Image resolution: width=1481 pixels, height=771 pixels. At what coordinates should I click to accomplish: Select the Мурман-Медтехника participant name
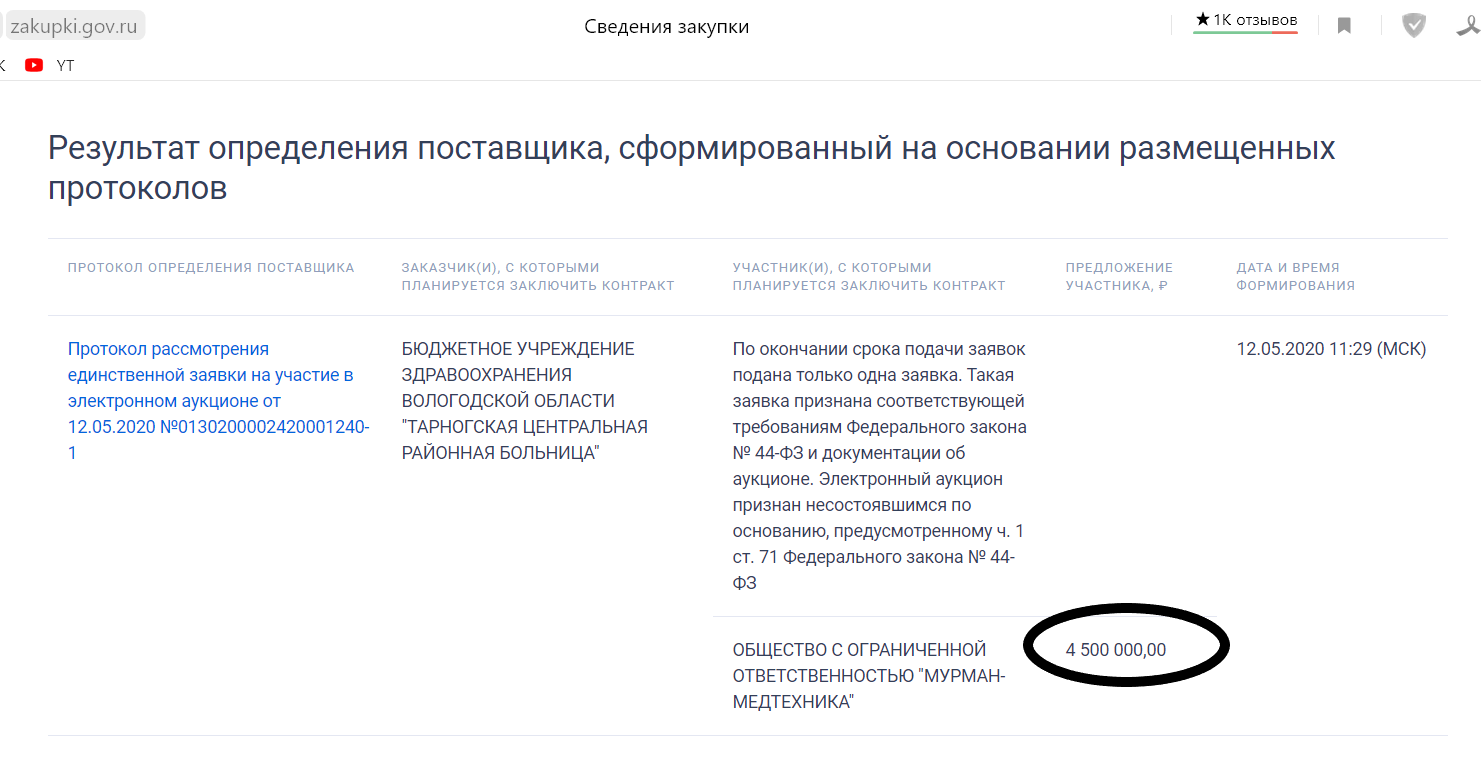coord(869,676)
